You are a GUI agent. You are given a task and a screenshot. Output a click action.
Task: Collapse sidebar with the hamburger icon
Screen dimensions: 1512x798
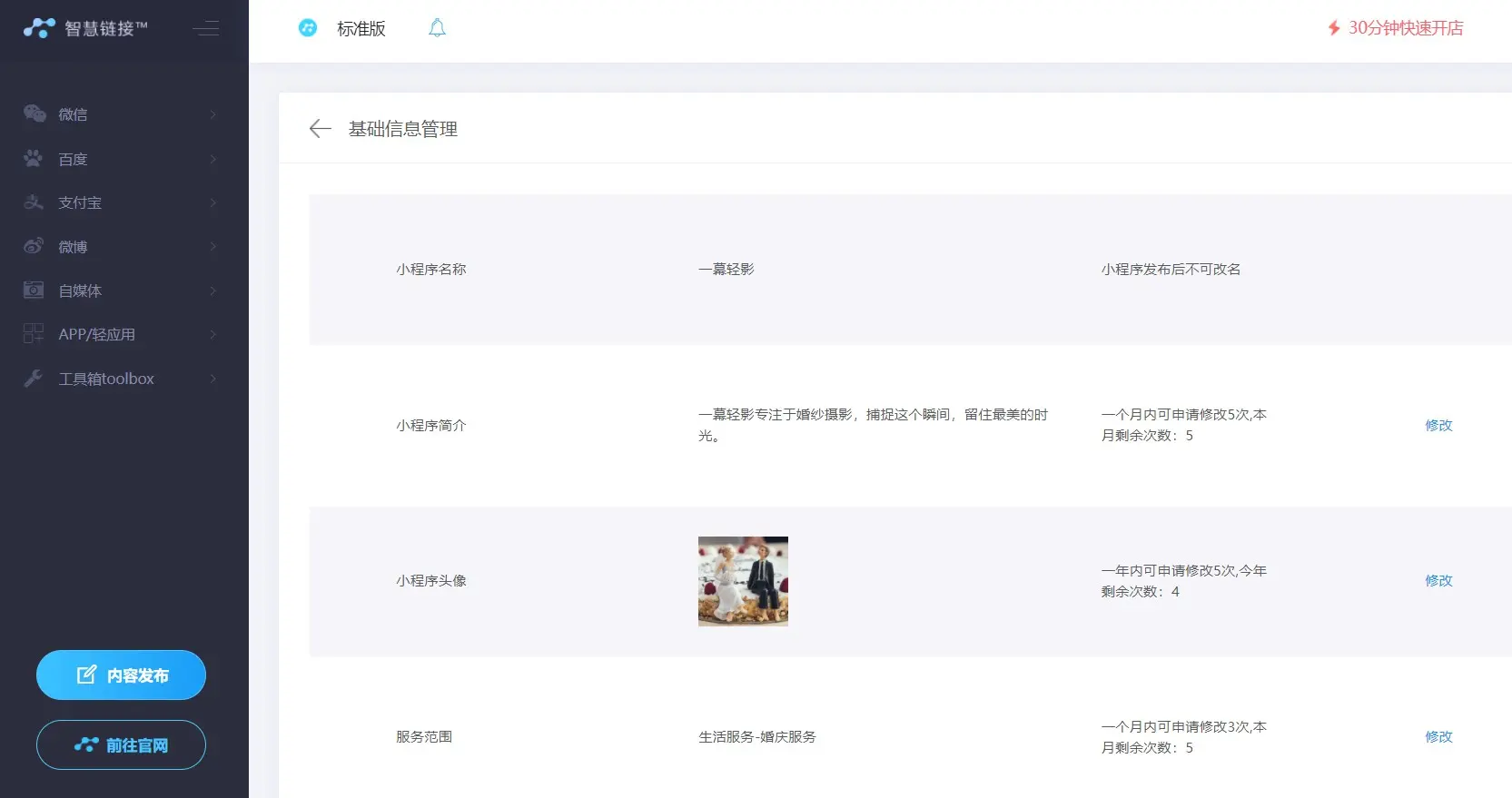pos(206,28)
